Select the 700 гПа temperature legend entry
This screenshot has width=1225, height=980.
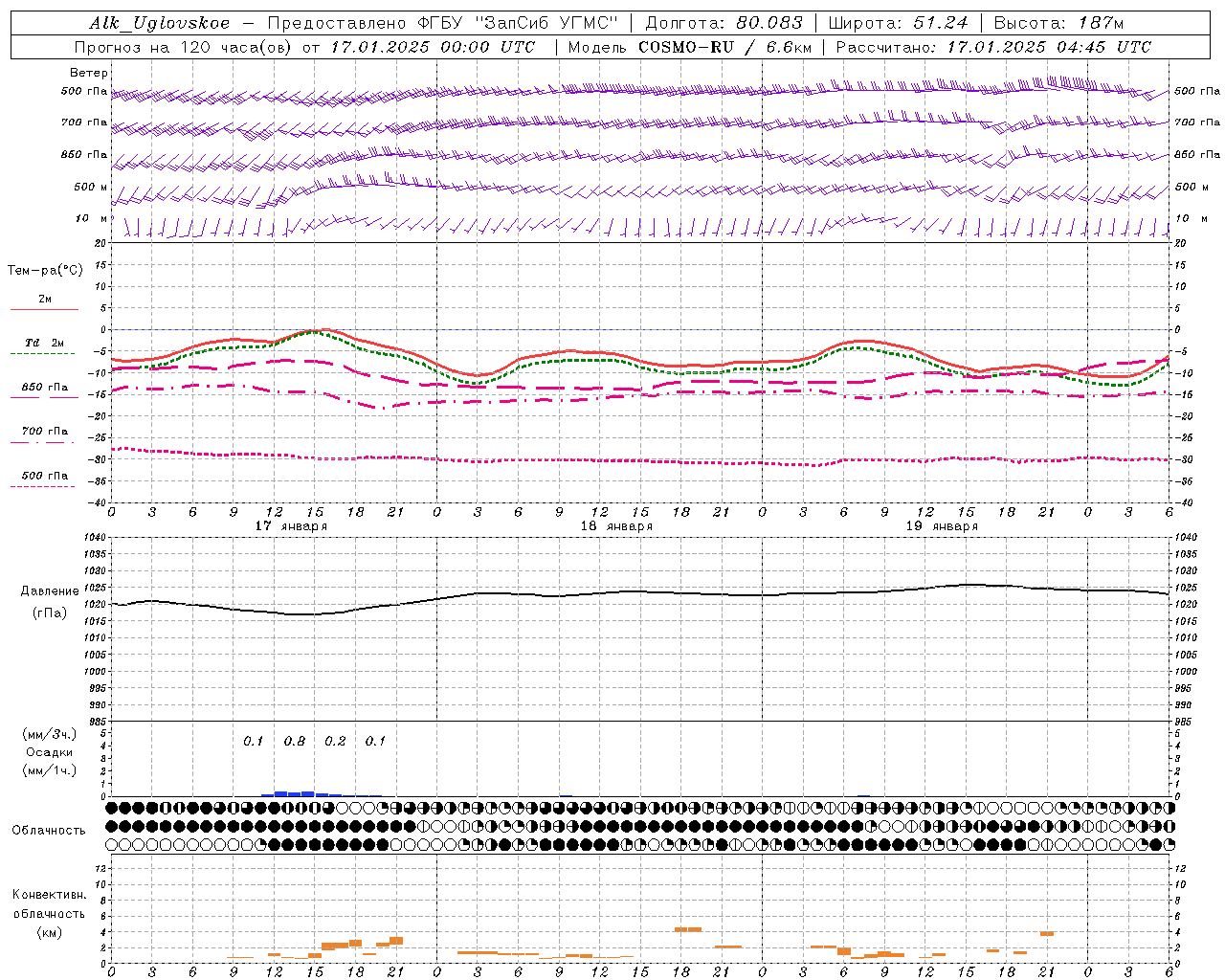pyautogui.click(x=45, y=432)
